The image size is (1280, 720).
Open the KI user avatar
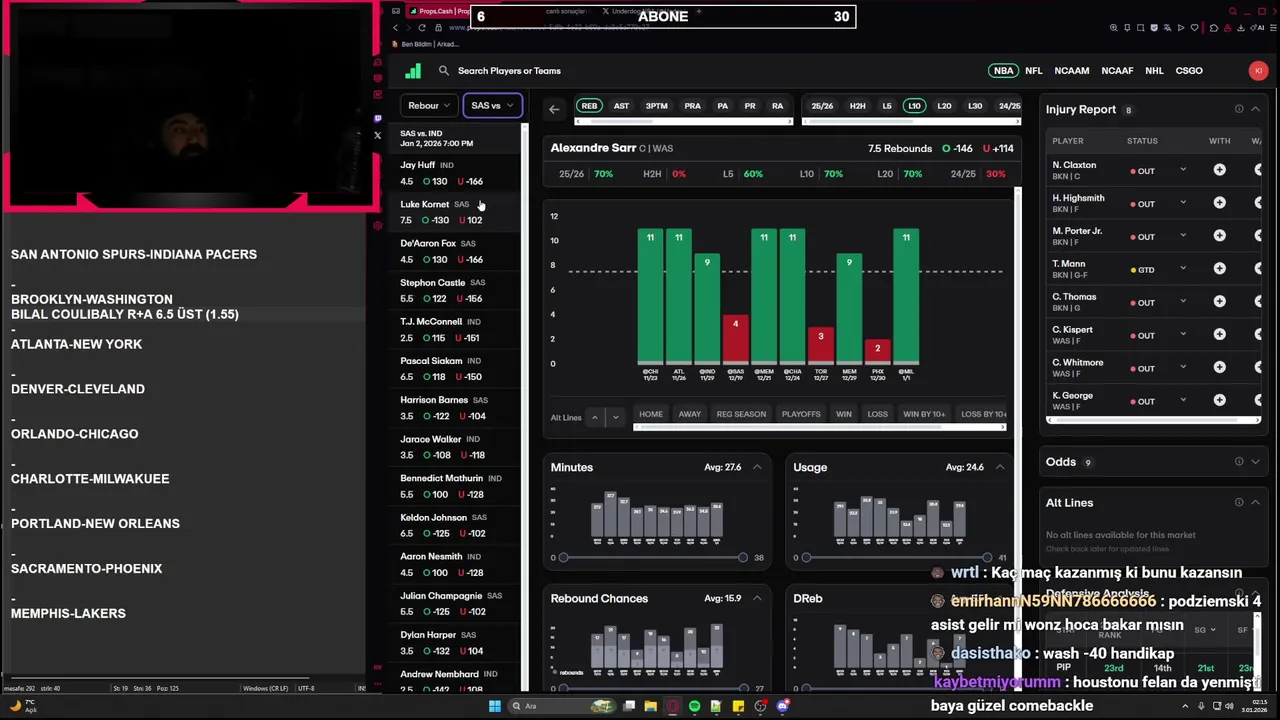pos(1258,71)
